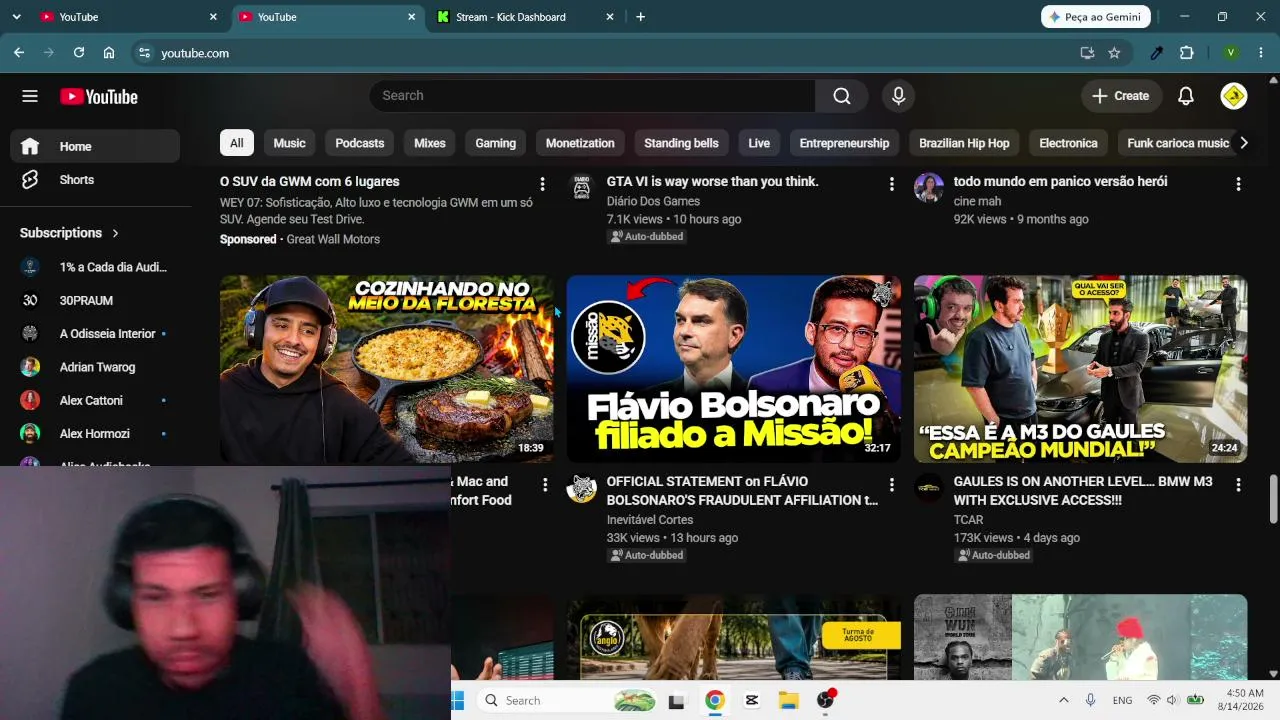1280x720 pixels.
Task: Open the TCAR channel avatar
Action: coord(929,488)
